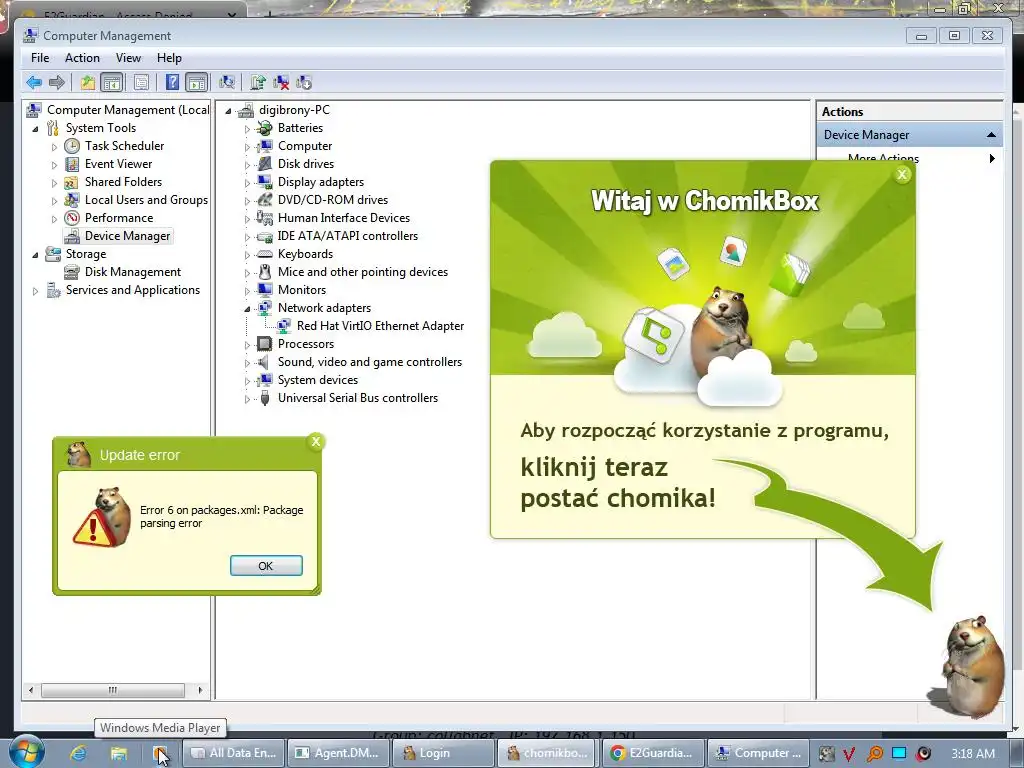Collapse the Network adapters category
This screenshot has height=768, width=1024.
[x=247, y=308]
